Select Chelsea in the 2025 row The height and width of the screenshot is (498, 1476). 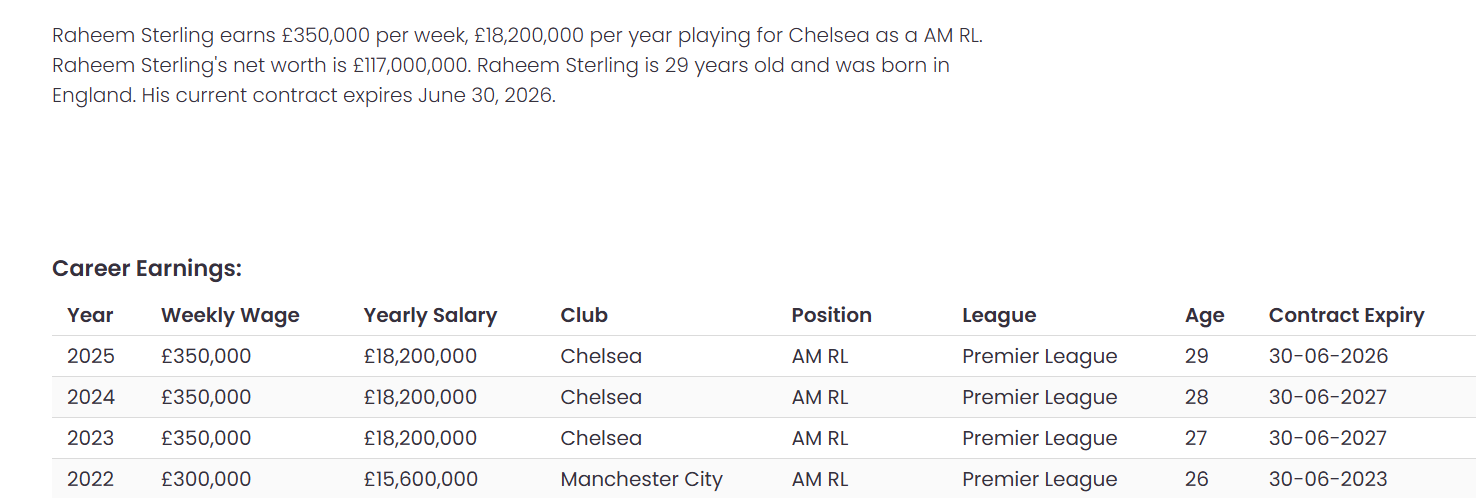[601, 356]
